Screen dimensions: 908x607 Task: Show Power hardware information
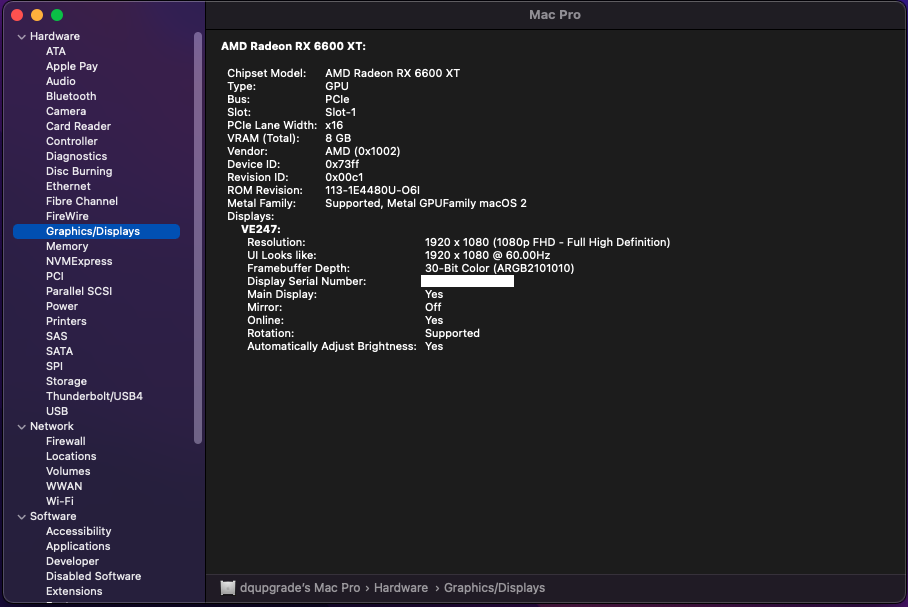click(61, 306)
